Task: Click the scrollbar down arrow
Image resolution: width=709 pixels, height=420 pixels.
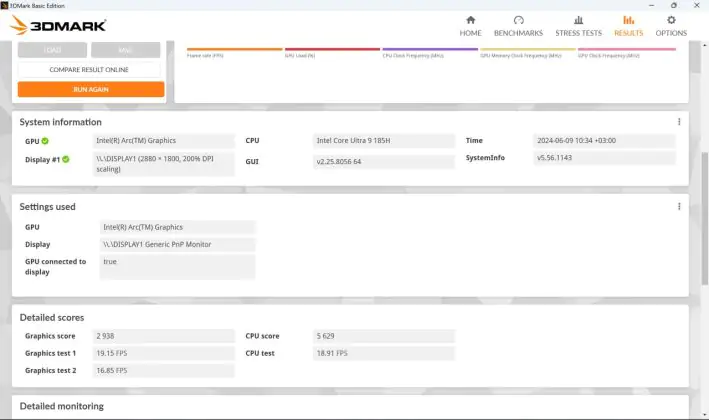Action: [704, 415]
